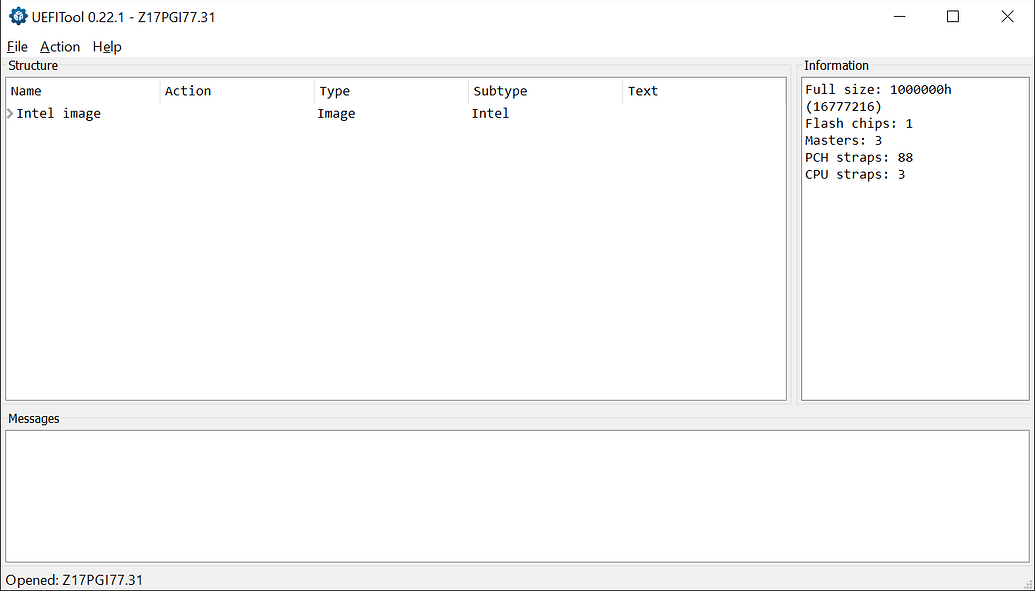Click the Action column header in Structure

coord(188,91)
